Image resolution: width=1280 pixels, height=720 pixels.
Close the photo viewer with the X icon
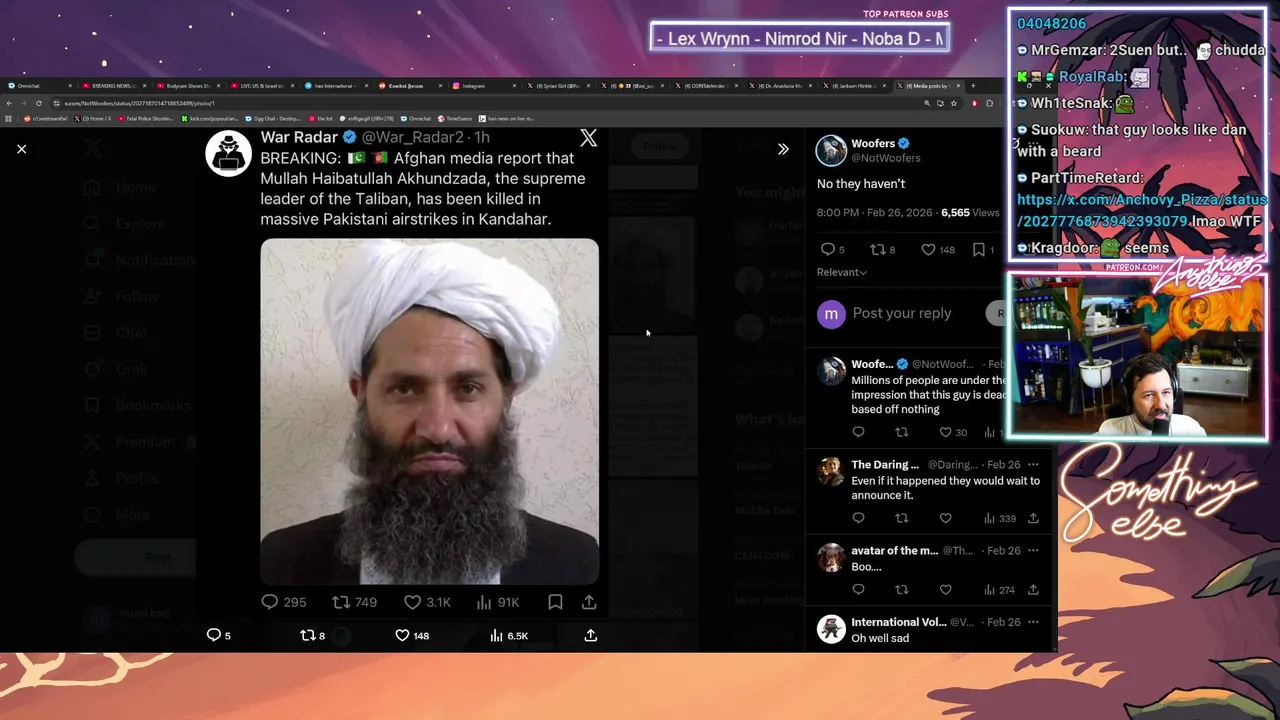point(21,149)
